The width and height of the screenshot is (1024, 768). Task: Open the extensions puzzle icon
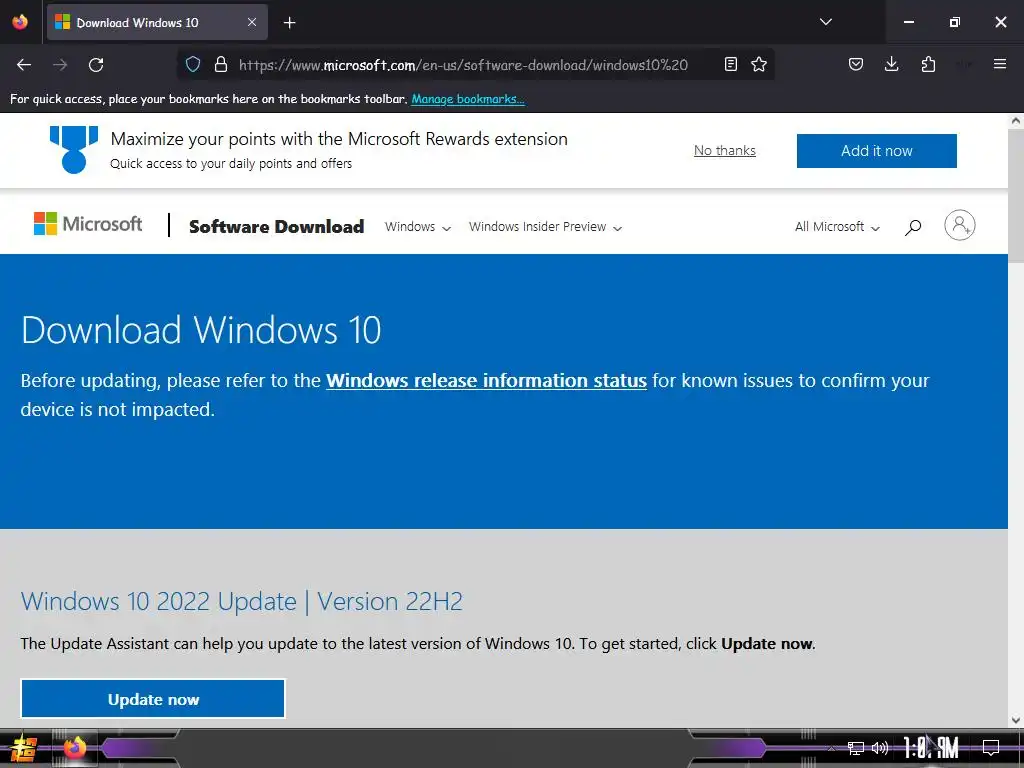point(928,64)
